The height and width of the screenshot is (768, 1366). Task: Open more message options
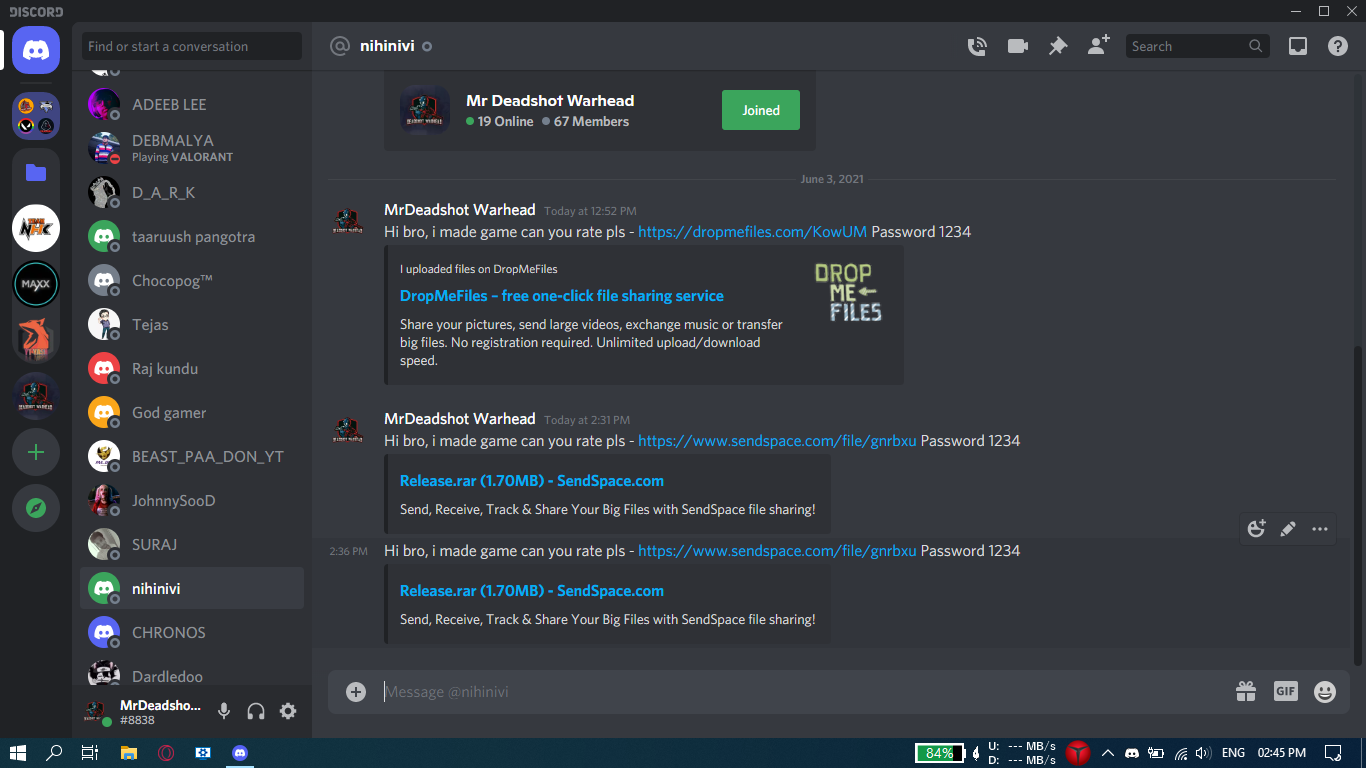pyautogui.click(x=1320, y=529)
